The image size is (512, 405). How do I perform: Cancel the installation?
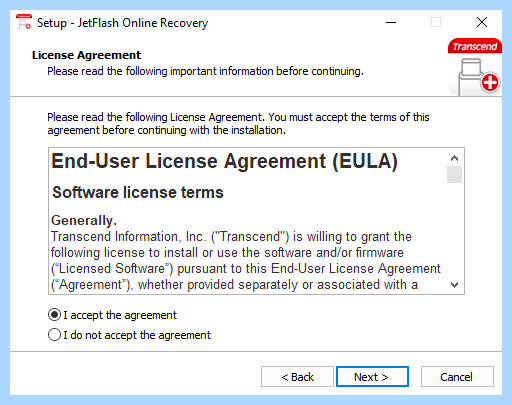tap(457, 377)
